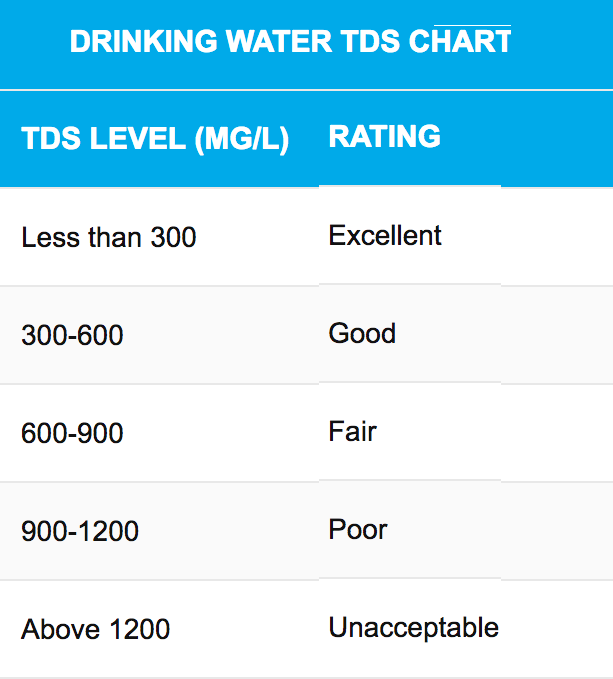The width and height of the screenshot is (613, 679).
Task: Click TDS in the chart title
Action: (x=370, y=42)
